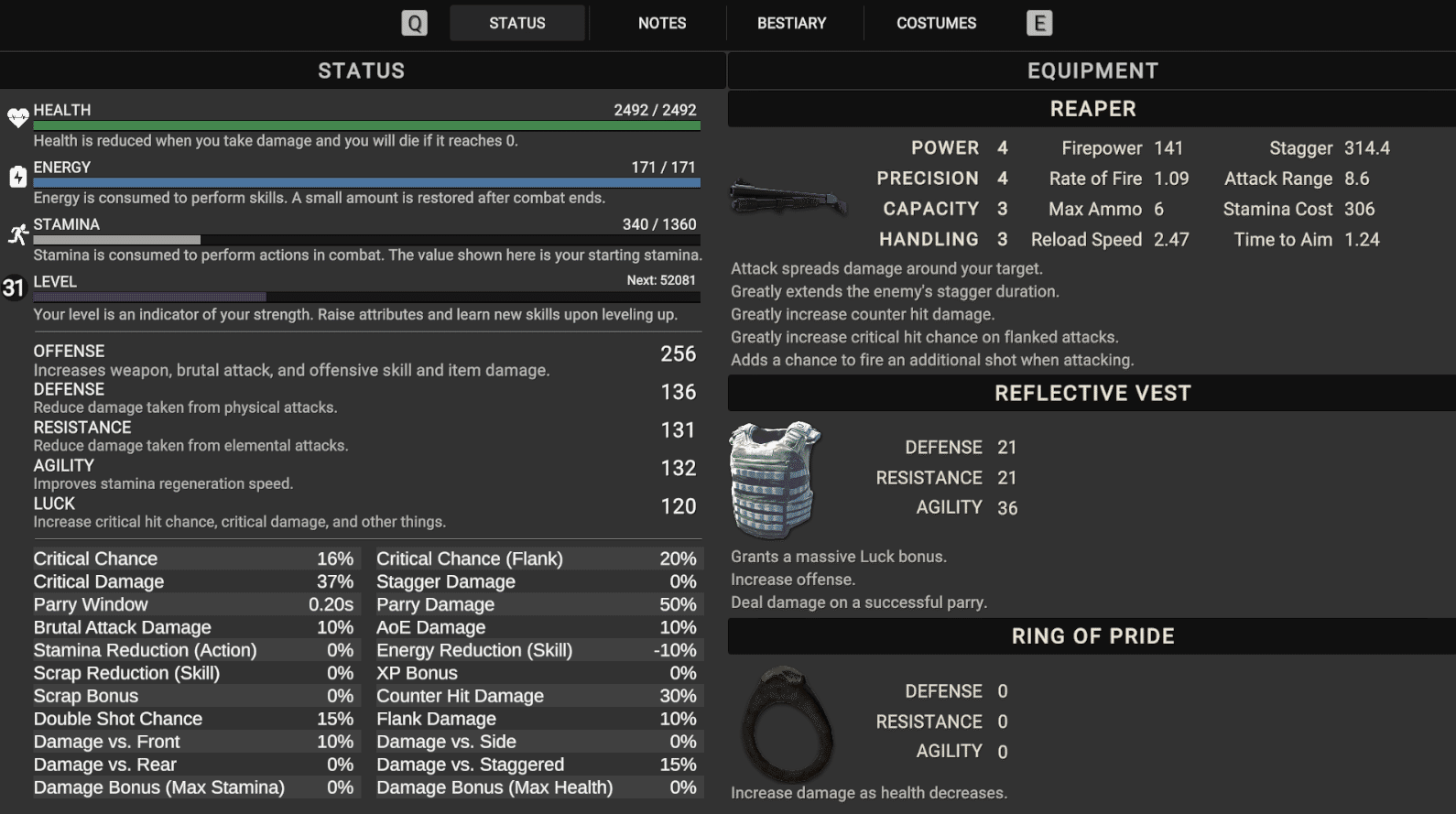Select the Reflective Vest armor image
The width and height of the screenshot is (1456, 814).
click(x=775, y=480)
